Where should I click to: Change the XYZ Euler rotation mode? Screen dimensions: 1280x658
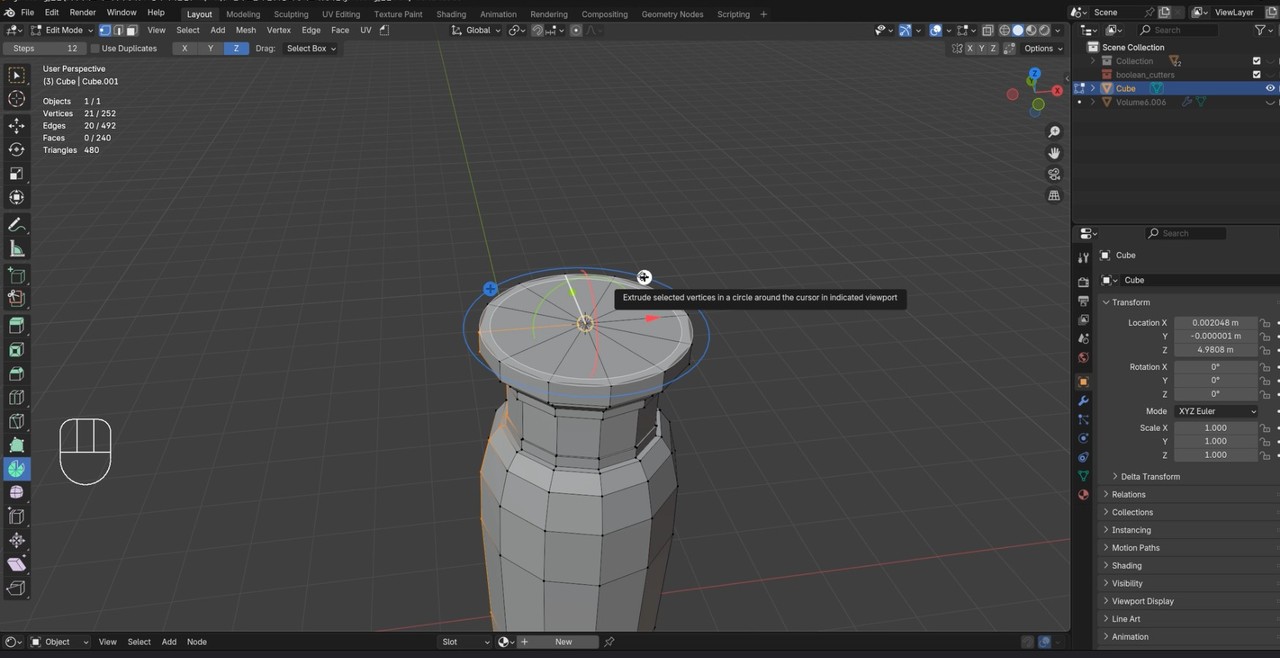click(x=1215, y=411)
